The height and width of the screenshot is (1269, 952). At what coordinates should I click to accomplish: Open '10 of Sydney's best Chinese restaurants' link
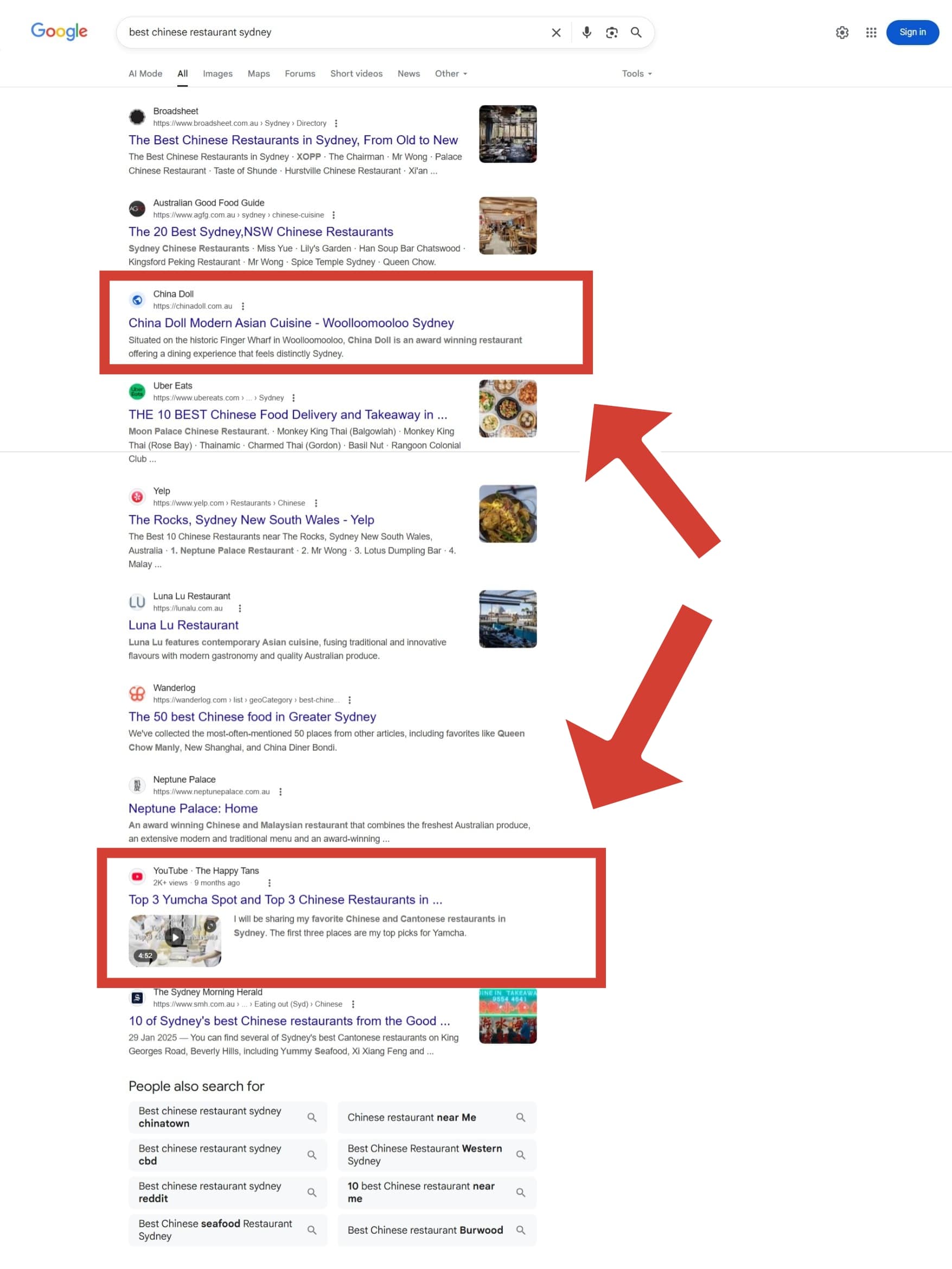coord(290,1021)
